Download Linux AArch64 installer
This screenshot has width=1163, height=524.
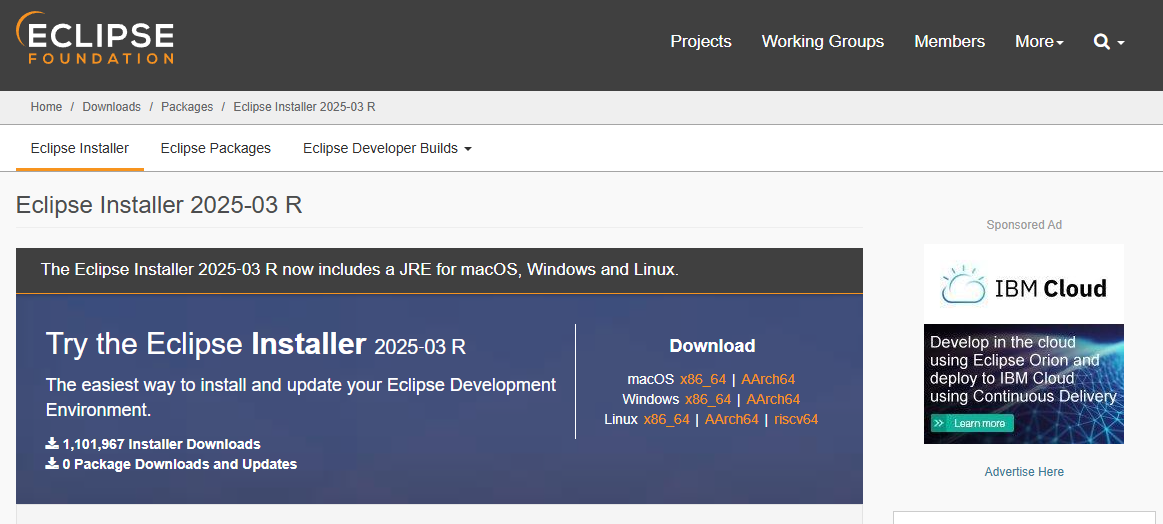click(731, 419)
